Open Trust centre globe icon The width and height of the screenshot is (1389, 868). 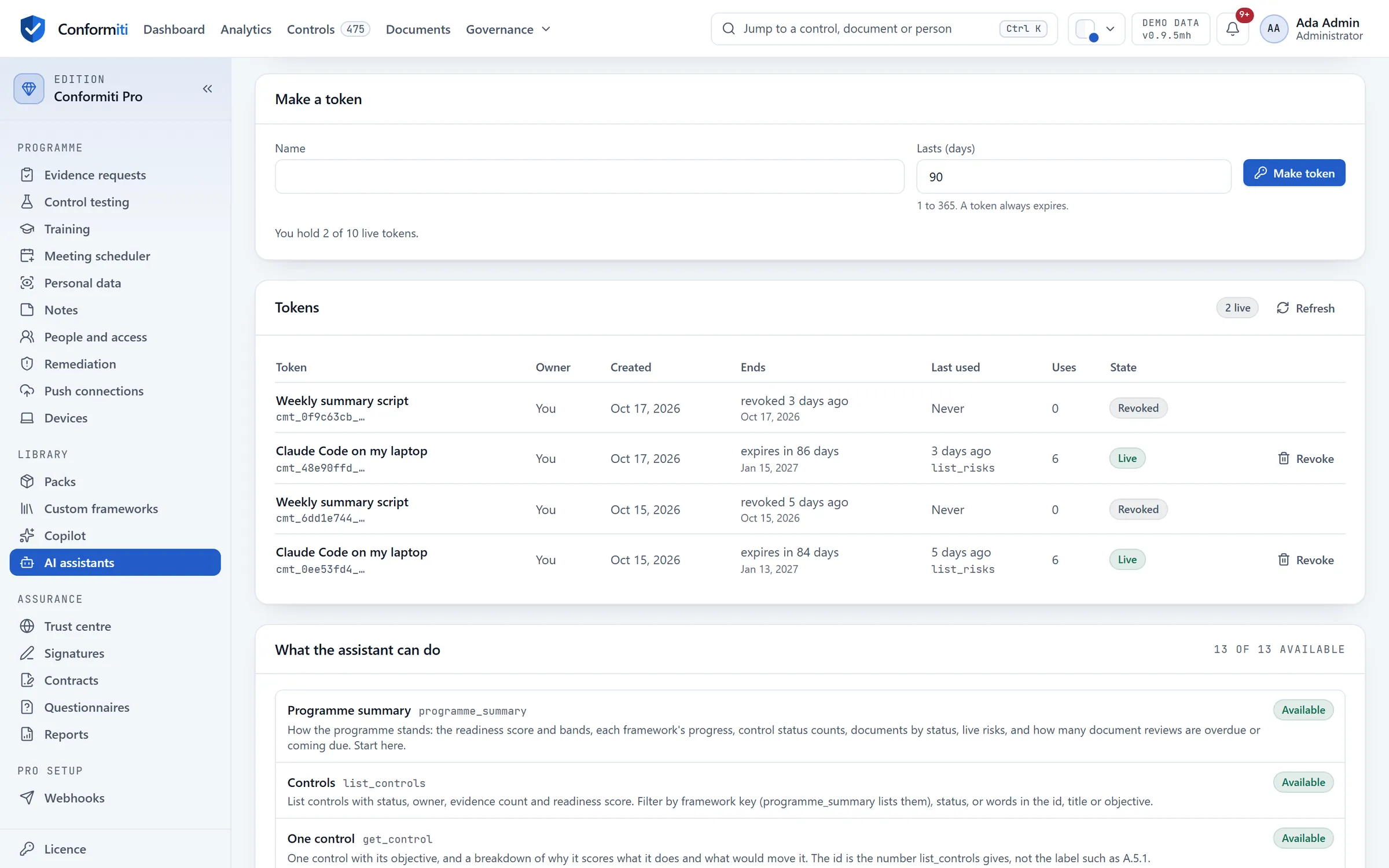pyautogui.click(x=27, y=626)
